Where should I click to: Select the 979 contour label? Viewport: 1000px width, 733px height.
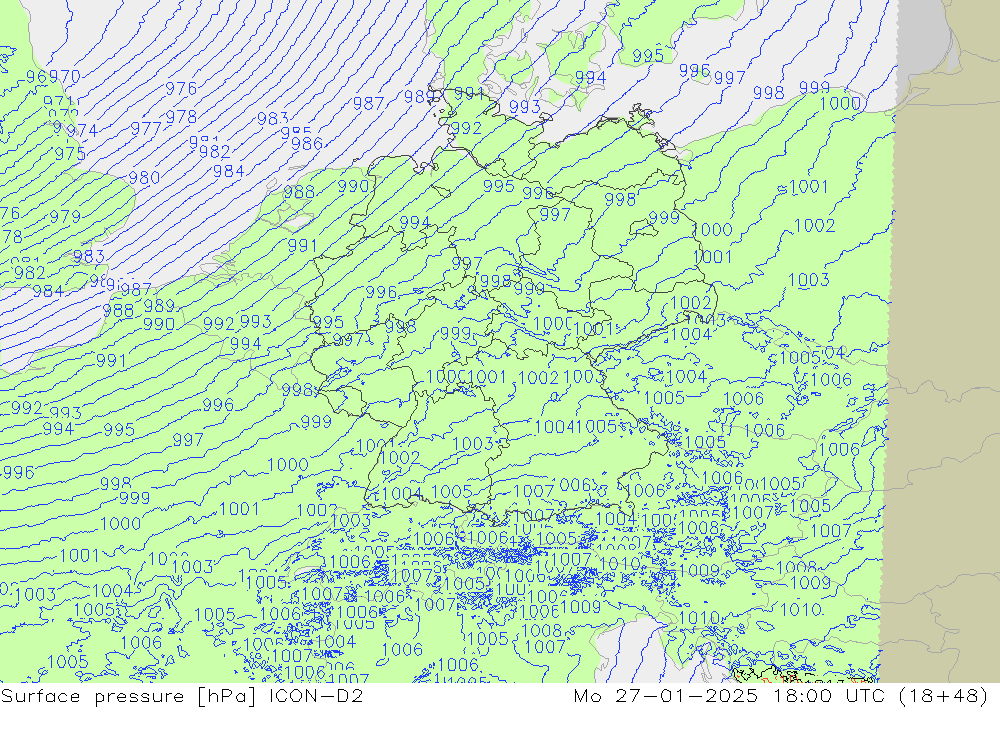tap(65, 217)
